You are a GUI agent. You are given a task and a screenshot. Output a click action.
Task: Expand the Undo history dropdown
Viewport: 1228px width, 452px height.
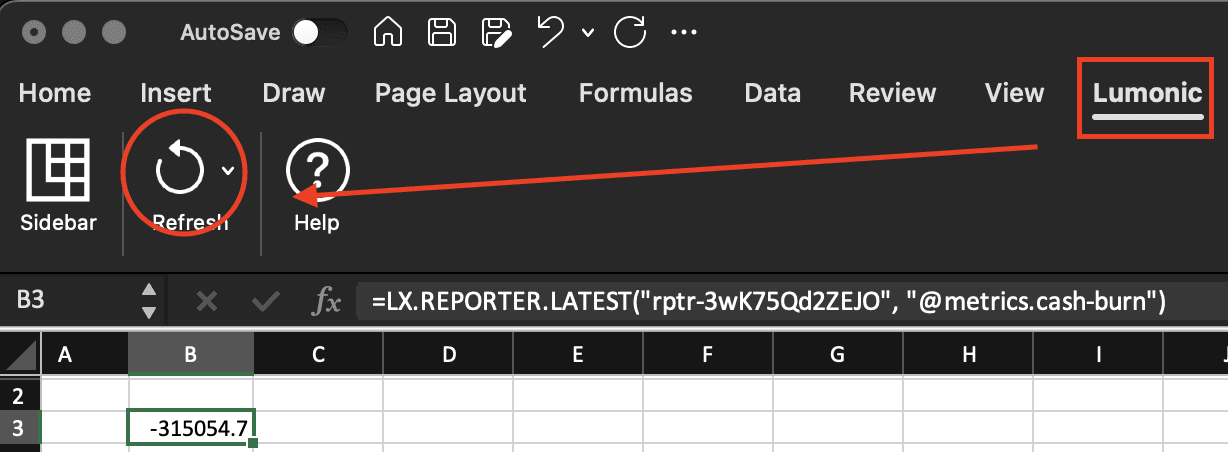pyautogui.click(x=588, y=33)
